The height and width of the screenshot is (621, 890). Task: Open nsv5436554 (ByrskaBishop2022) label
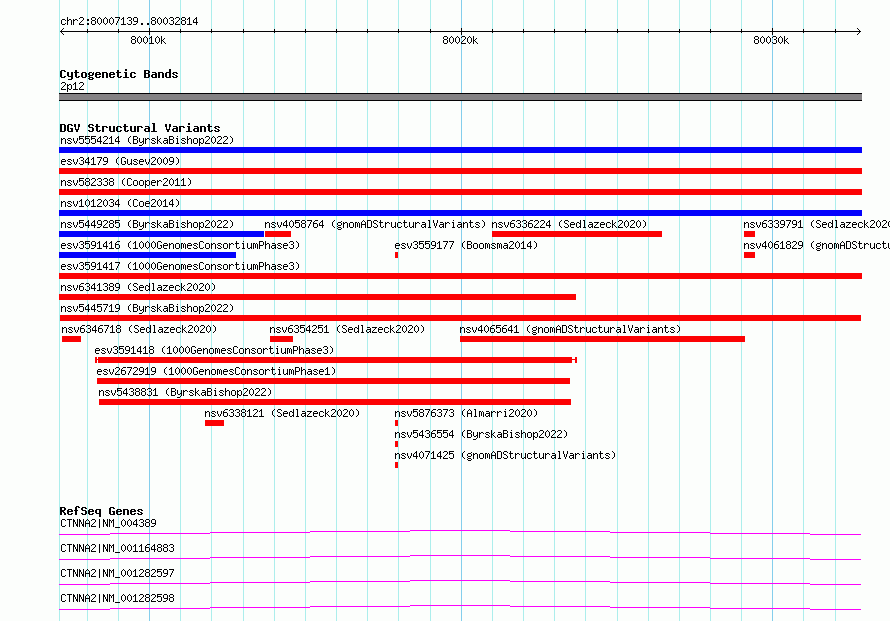pyautogui.click(x=481, y=434)
